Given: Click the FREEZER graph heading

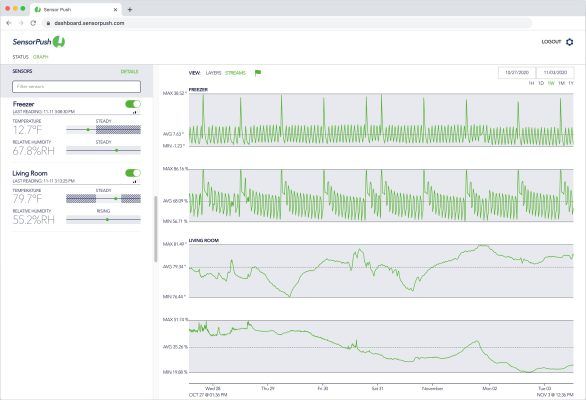Looking at the screenshot, I should pos(198,90).
